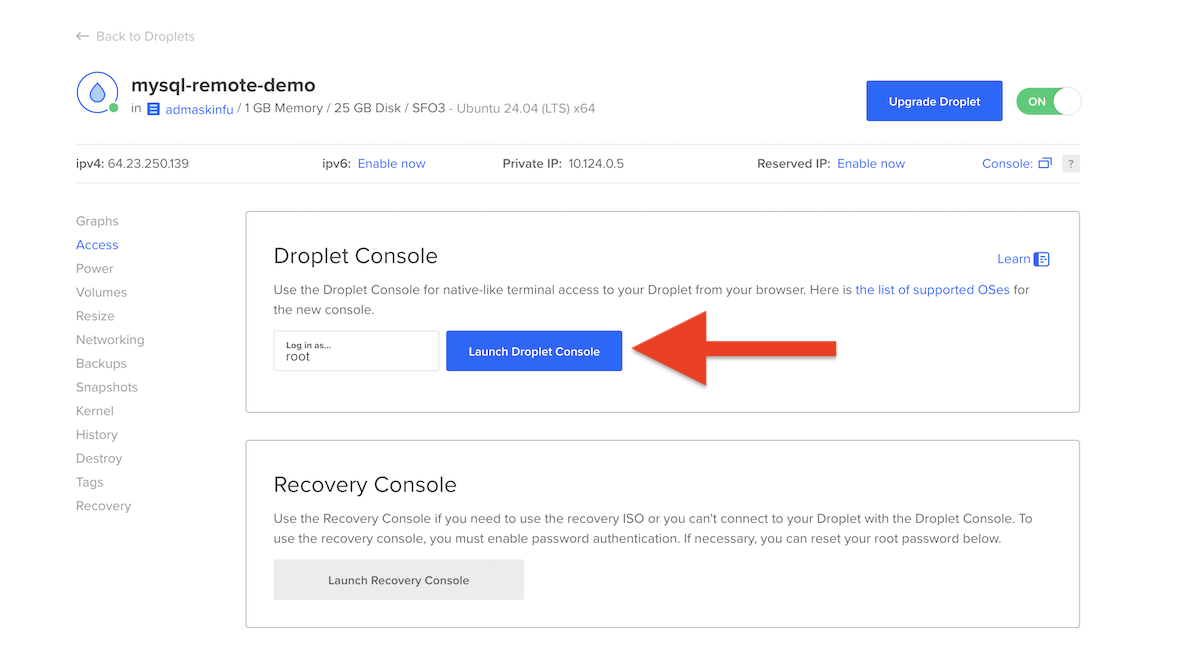Click the Learn book icon
1200x650 pixels.
pyautogui.click(x=1042, y=259)
